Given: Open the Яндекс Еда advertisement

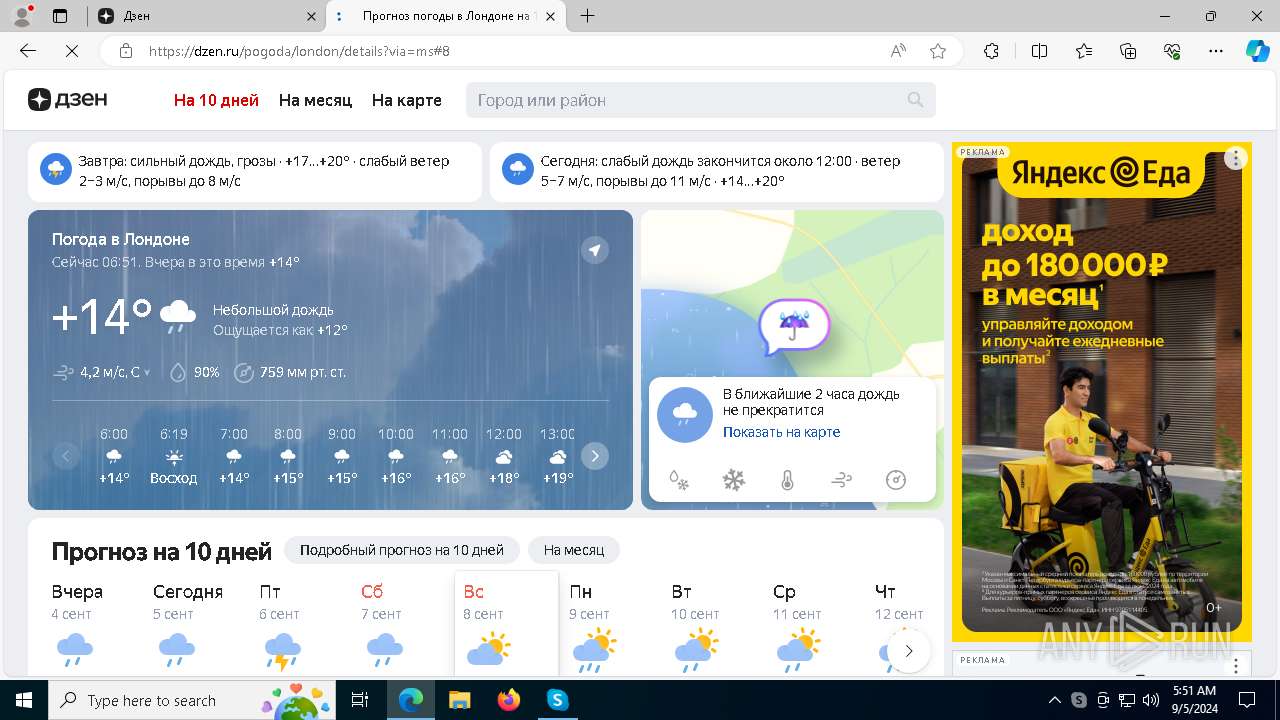Looking at the screenshot, I should (1102, 392).
